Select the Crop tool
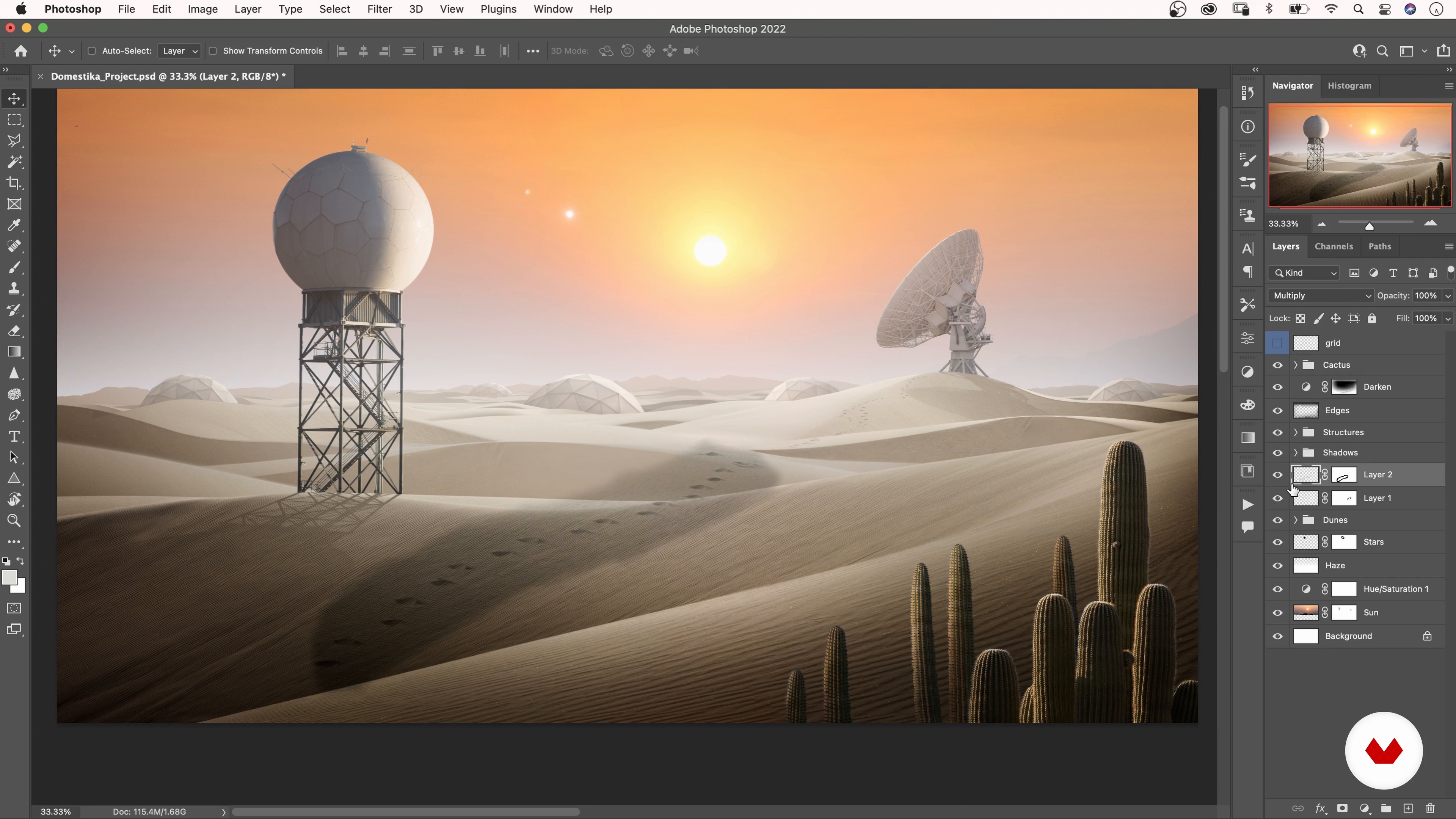The image size is (1456, 819). [x=14, y=183]
